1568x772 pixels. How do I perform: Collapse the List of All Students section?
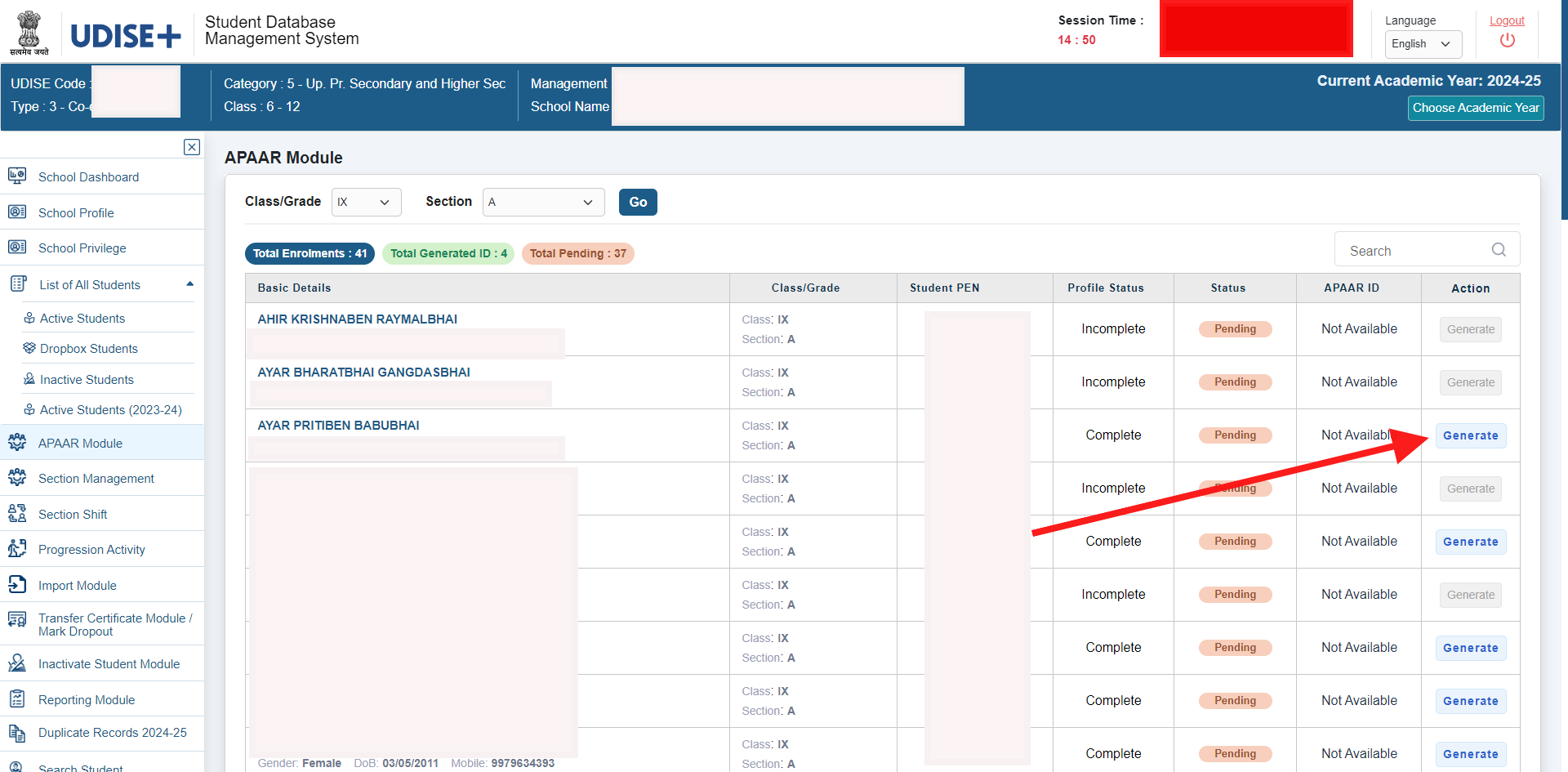(189, 283)
